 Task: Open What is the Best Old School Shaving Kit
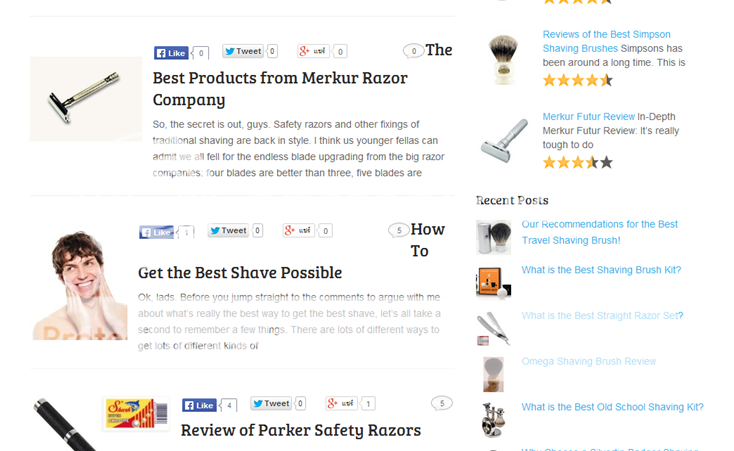click(x=612, y=407)
